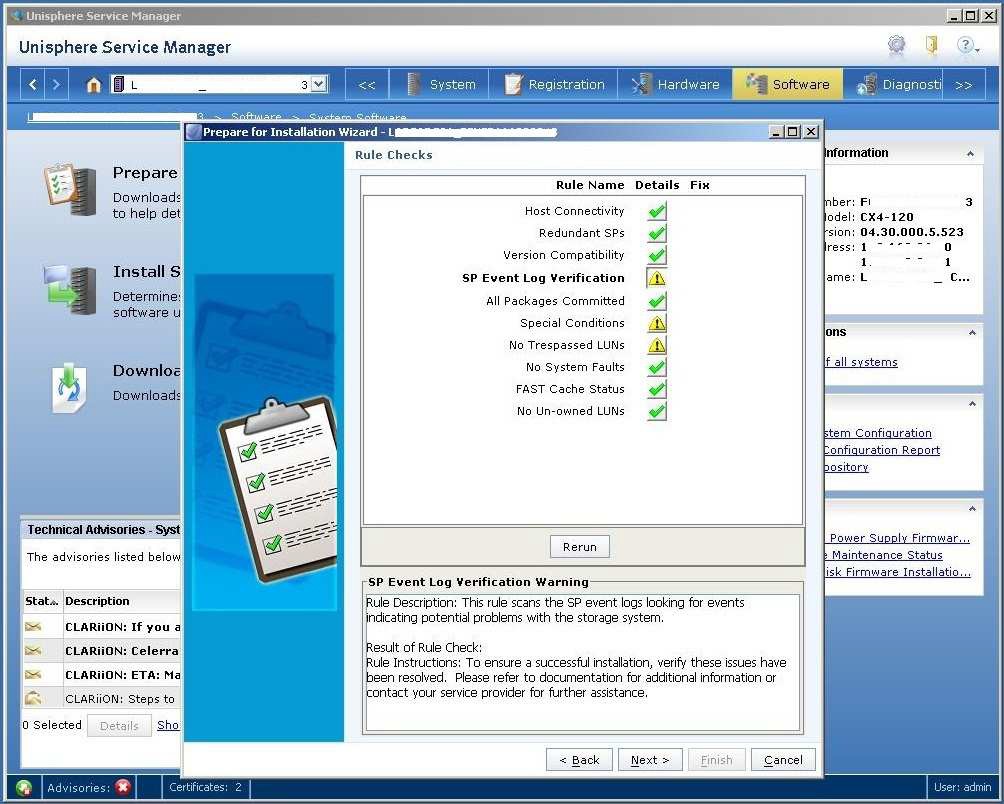Open the help question mark icon

pyautogui.click(x=966, y=45)
